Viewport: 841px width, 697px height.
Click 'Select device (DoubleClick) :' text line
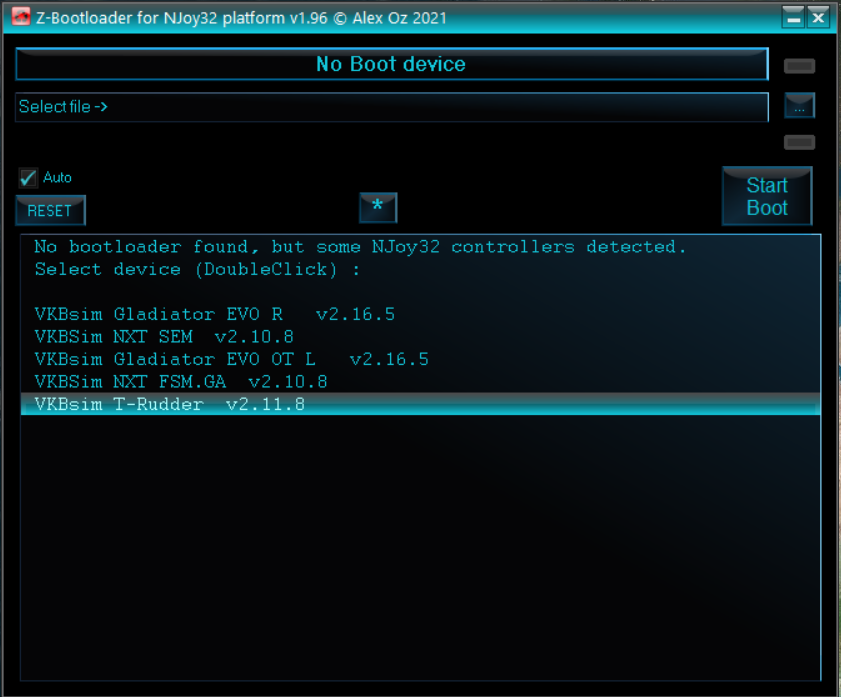point(197,269)
